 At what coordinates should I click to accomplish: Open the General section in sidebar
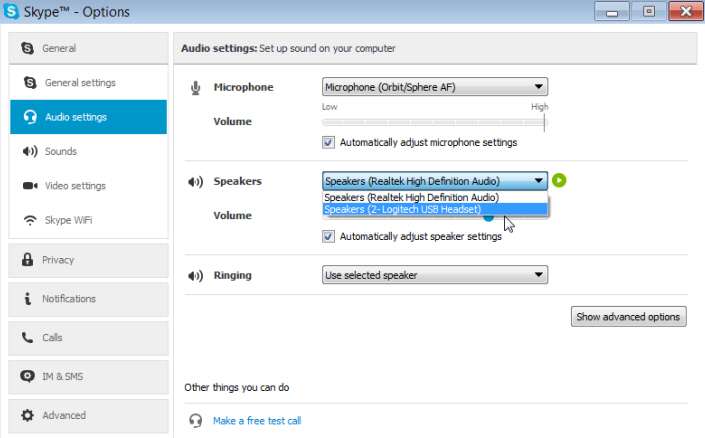pyautogui.click(x=88, y=48)
